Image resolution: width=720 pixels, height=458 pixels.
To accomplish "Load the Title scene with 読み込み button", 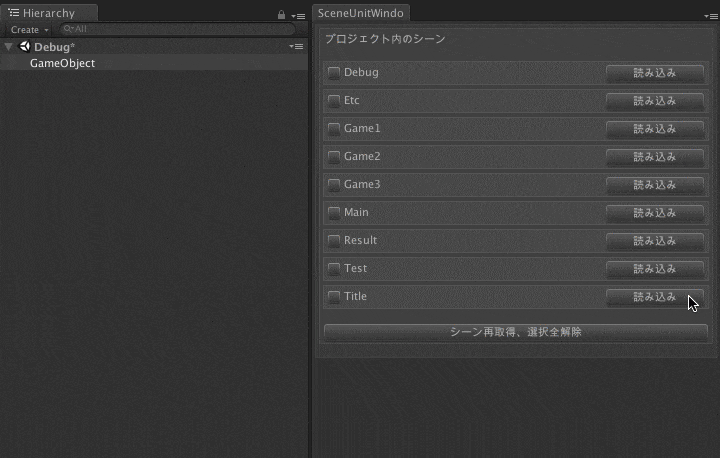I will pyautogui.click(x=655, y=297).
